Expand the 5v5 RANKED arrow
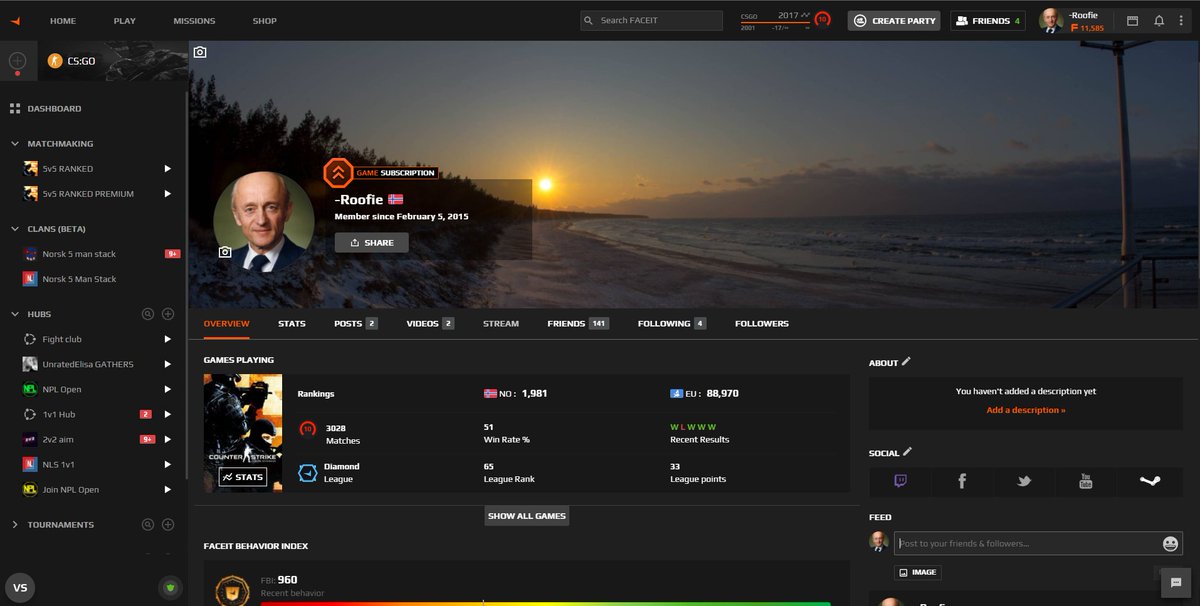 (x=168, y=169)
